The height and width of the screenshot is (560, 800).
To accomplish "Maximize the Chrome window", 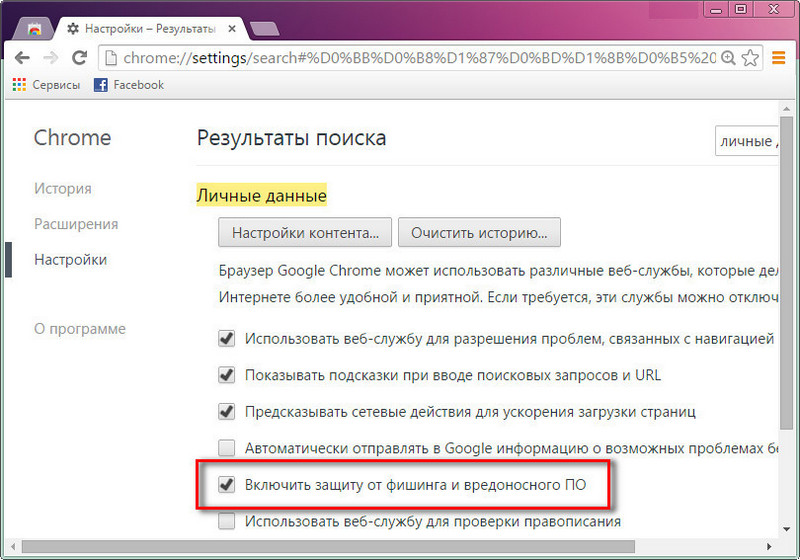I will click(741, 9).
